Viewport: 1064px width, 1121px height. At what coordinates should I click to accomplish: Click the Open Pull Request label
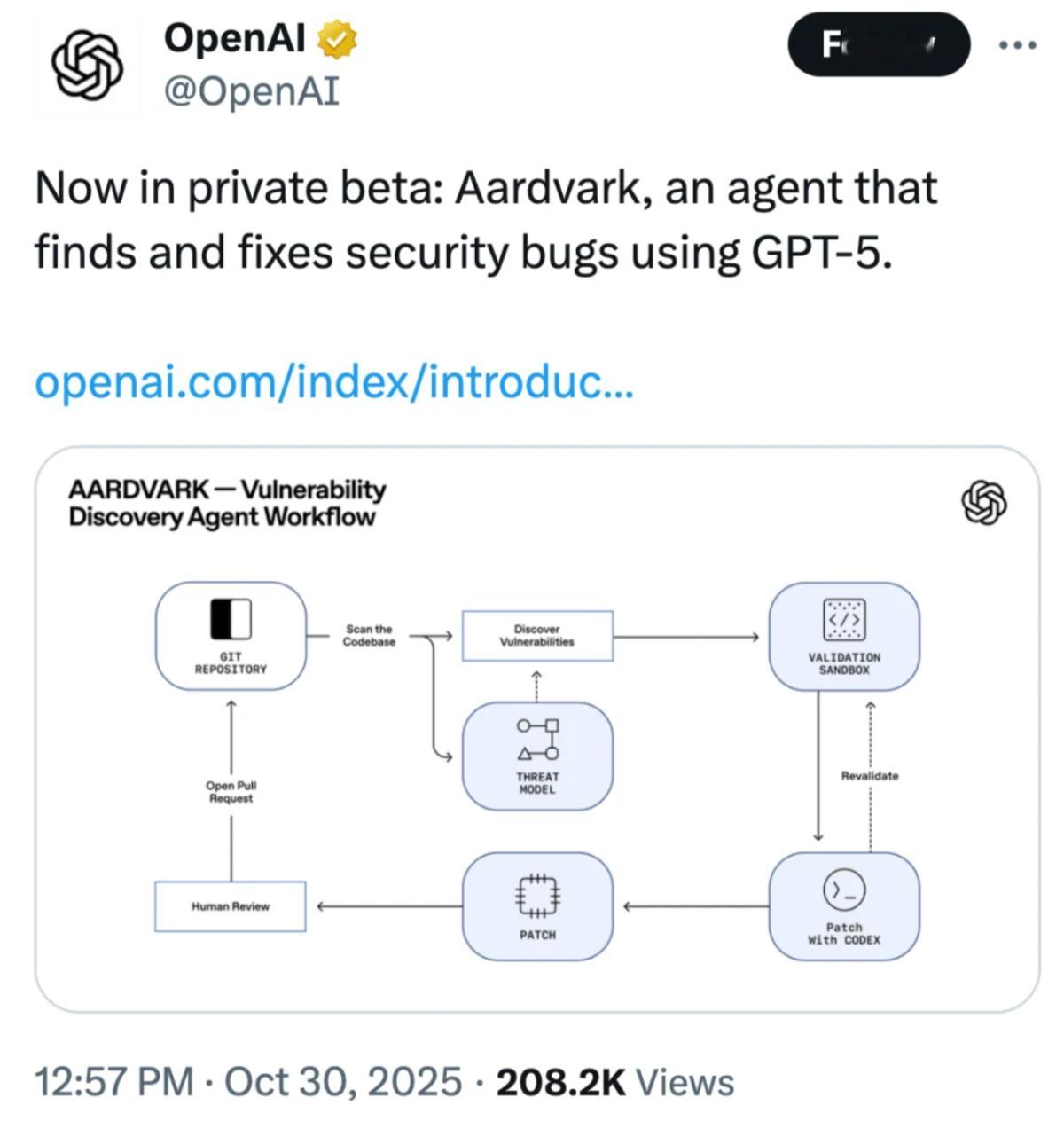231,791
